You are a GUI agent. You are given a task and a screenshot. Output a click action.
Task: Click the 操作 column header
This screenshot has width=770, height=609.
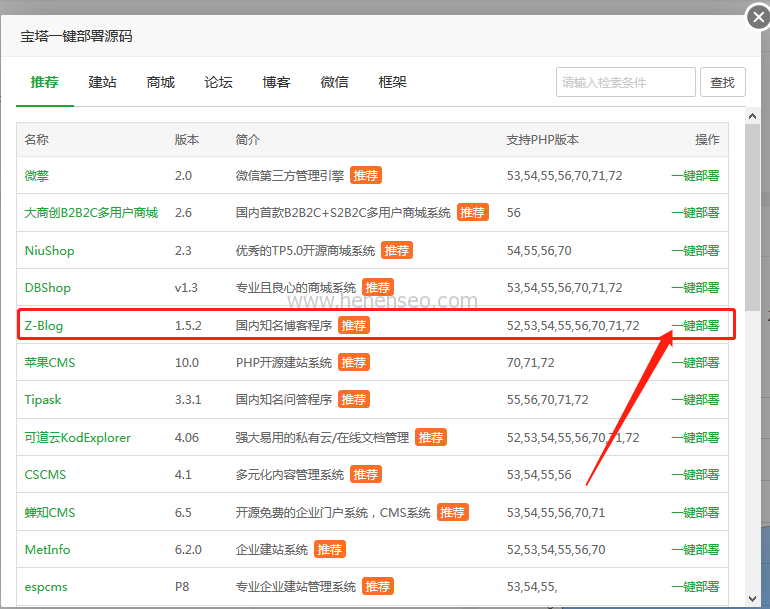pyautogui.click(x=707, y=139)
